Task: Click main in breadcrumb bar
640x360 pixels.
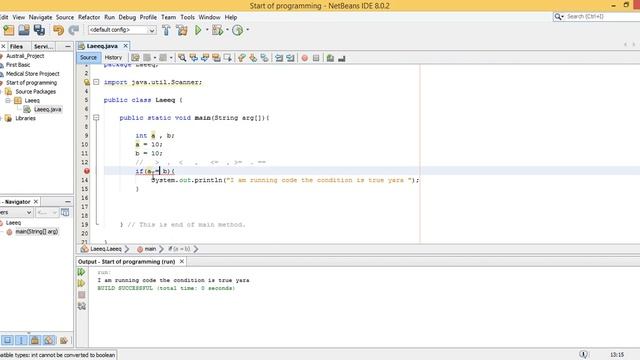Action: pos(150,249)
